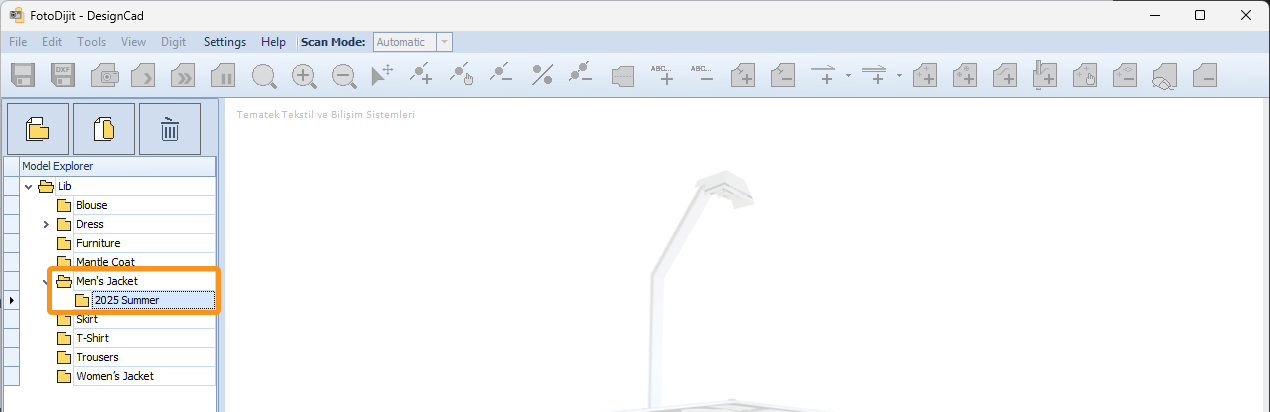Click the trash can delete button
The height and width of the screenshot is (412, 1270).
tap(170, 129)
